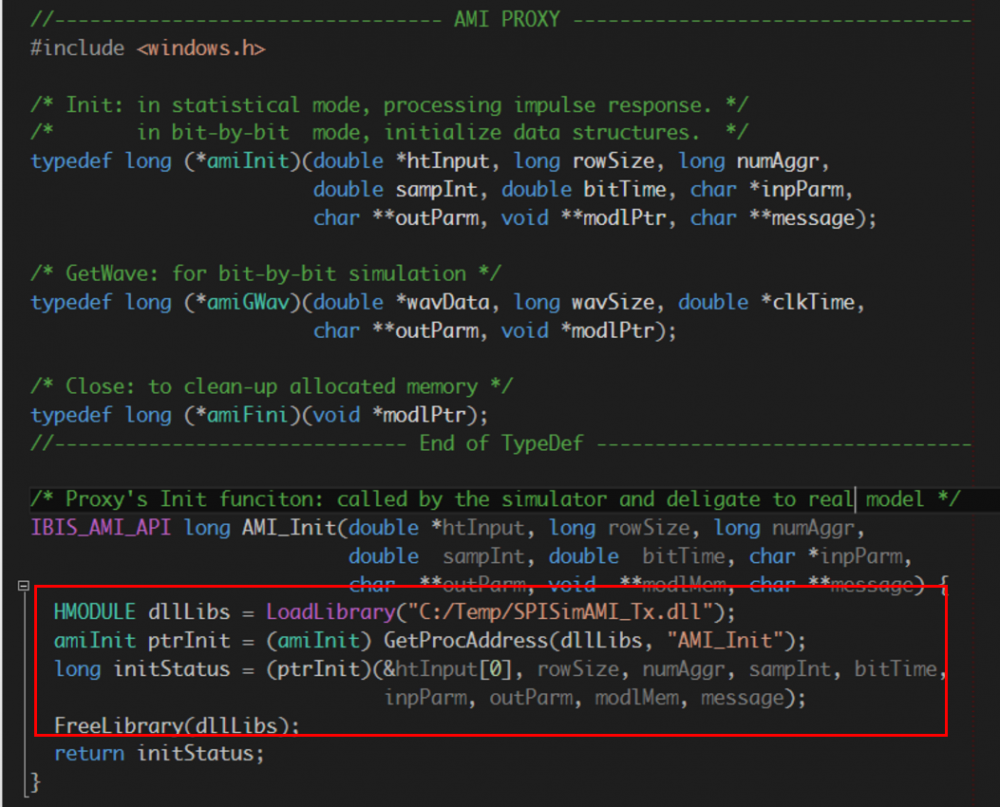The width and height of the screenshot is (1000, 807).
Task: Click the "AMI_Init" string literal argument
Action: [735, 640]
